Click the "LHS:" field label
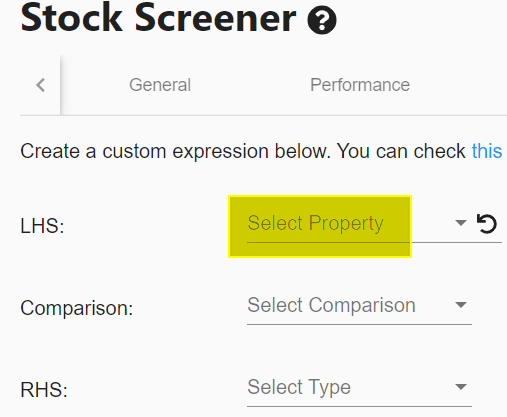507x417 pixels. pyautogui.click(x=42, y=226)
